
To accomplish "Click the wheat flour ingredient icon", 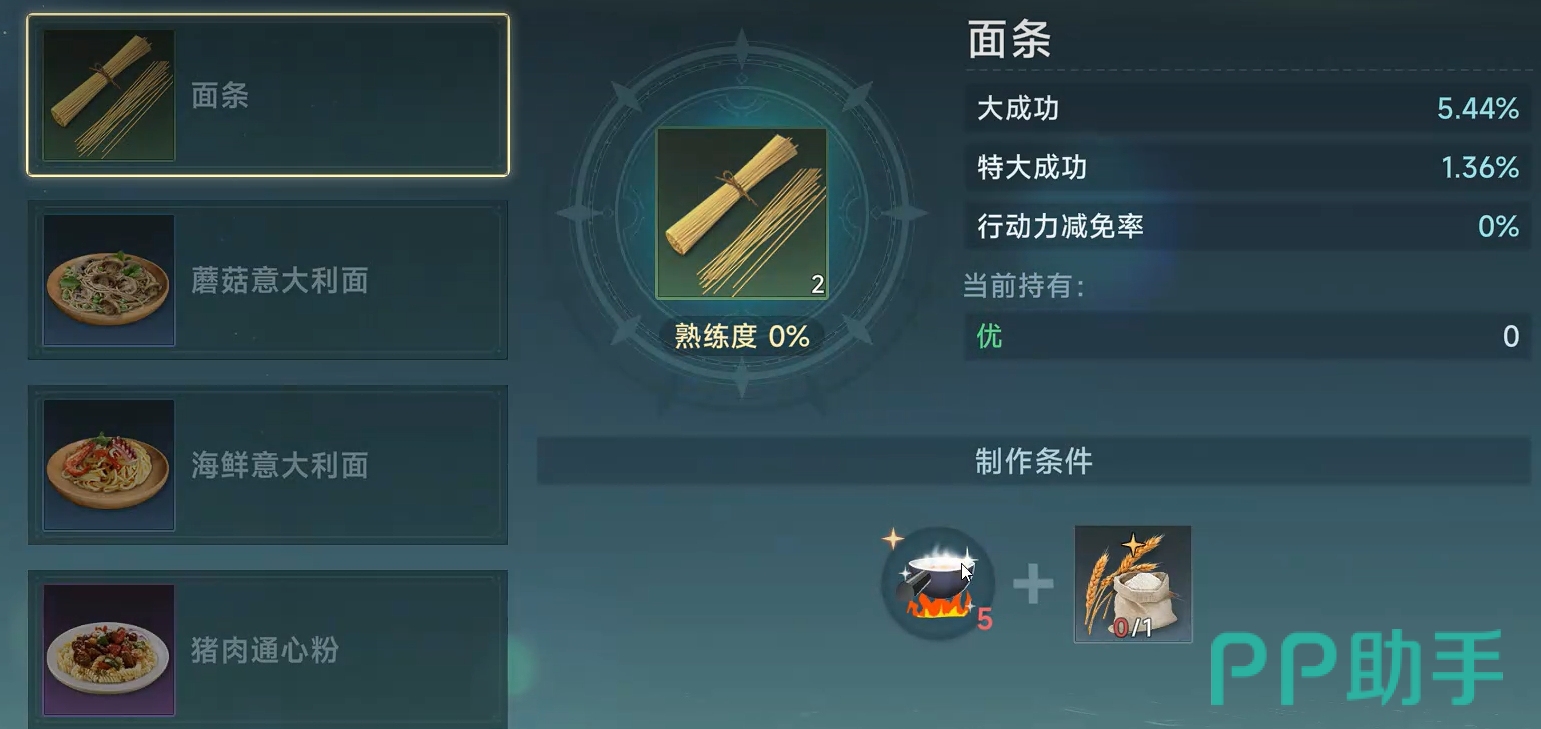I will click(x=1133, y=584).
